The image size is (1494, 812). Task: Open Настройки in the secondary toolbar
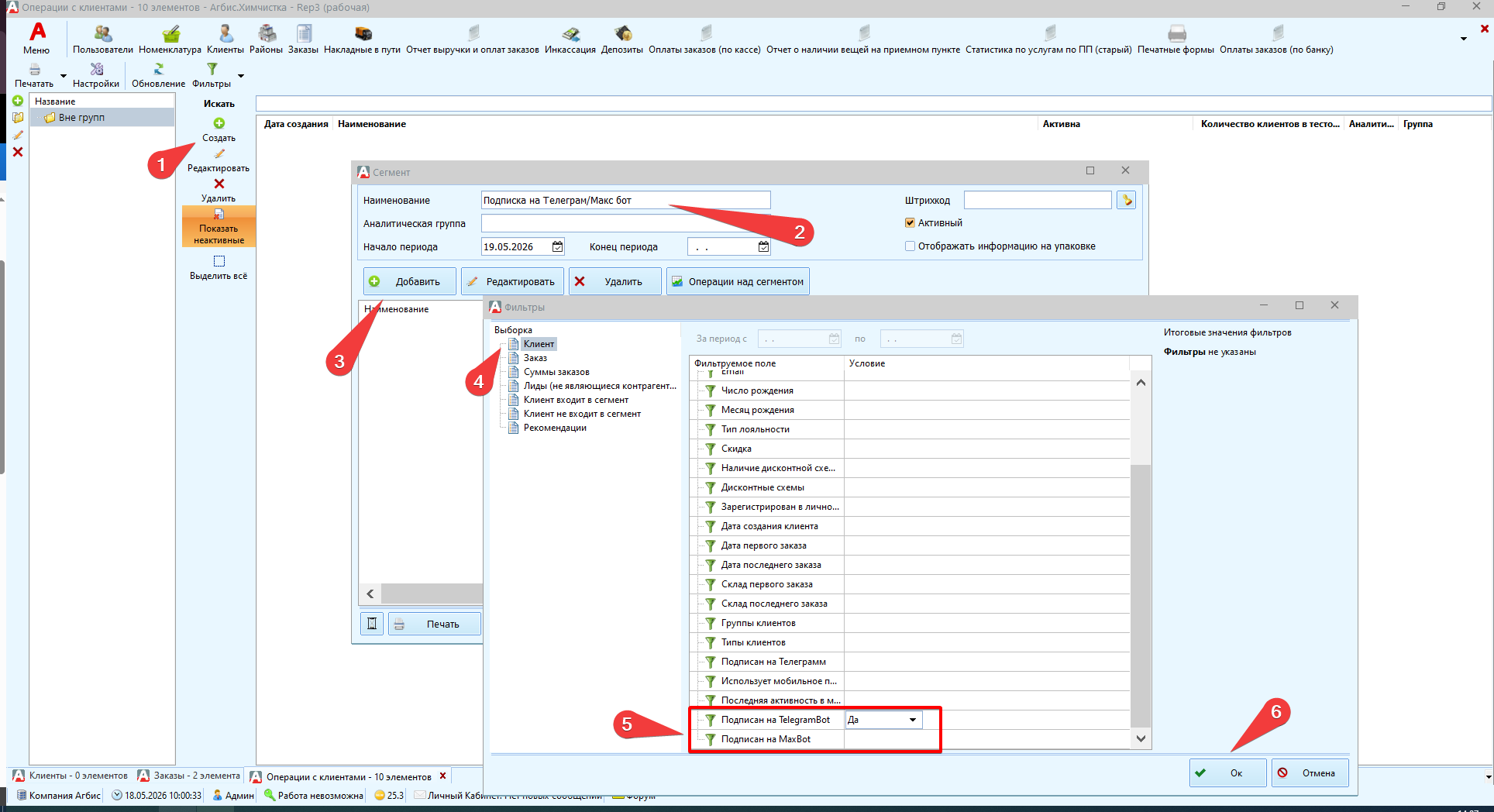coord(96,75)
